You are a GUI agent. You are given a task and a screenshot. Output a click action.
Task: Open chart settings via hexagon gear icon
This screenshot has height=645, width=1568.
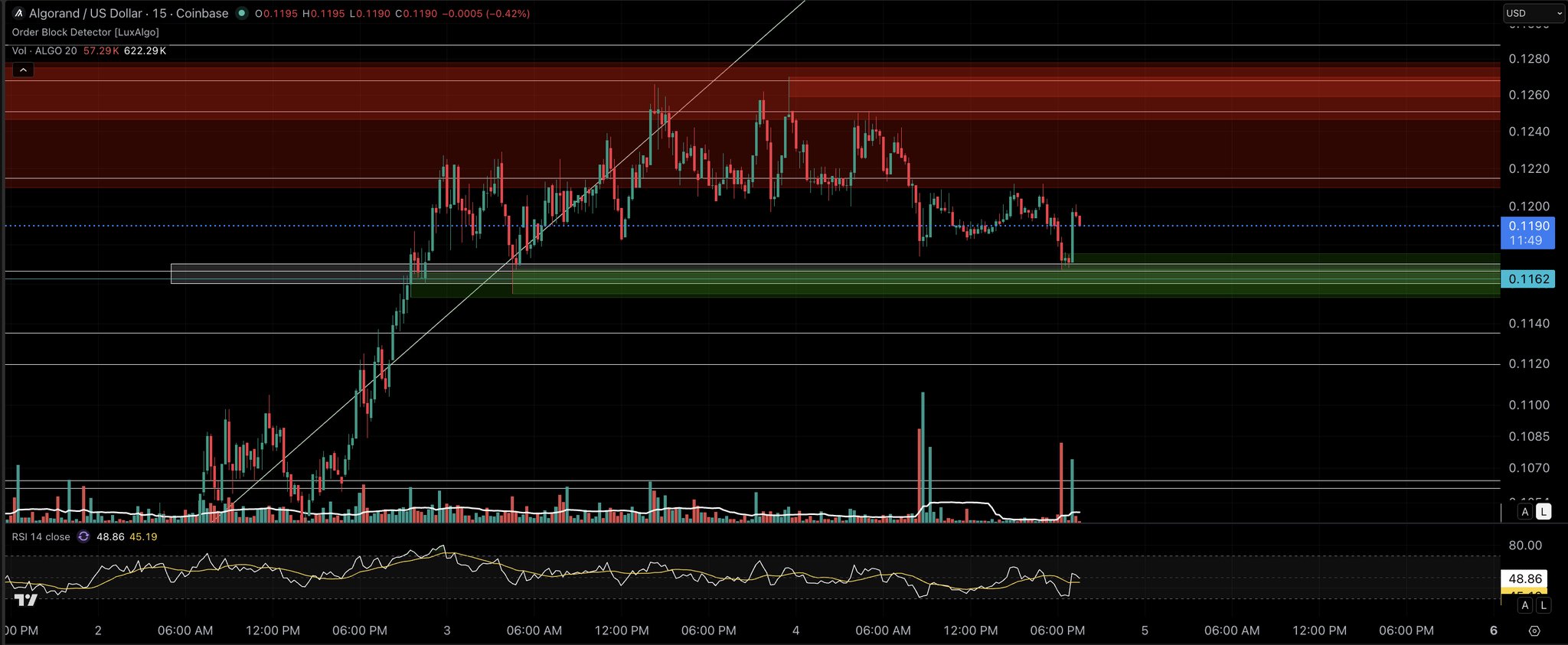[1534, 631]
